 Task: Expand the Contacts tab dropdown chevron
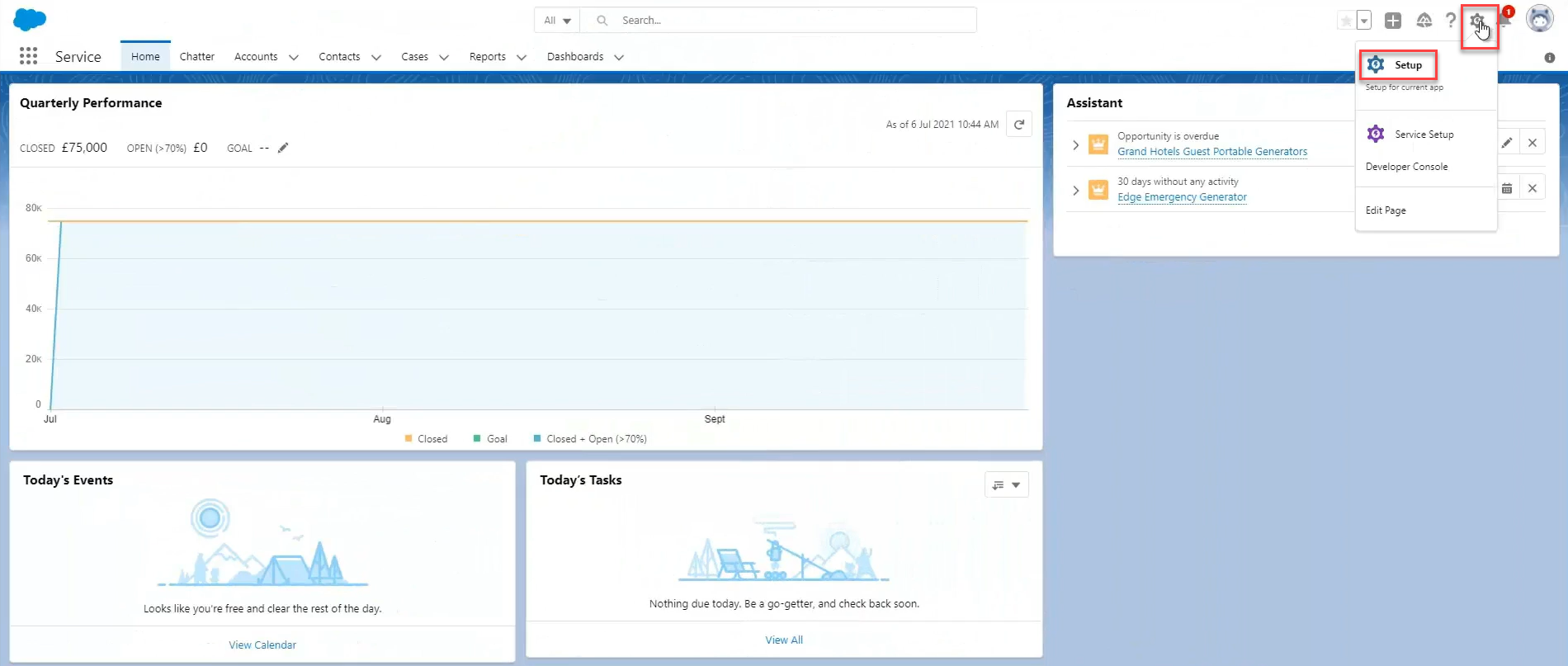tap(376, 58)
